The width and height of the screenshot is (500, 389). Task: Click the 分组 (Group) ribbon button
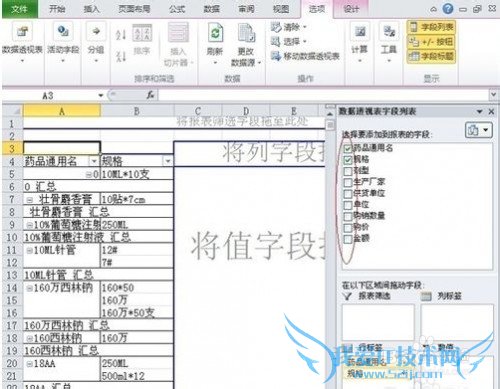click(96, 42)
